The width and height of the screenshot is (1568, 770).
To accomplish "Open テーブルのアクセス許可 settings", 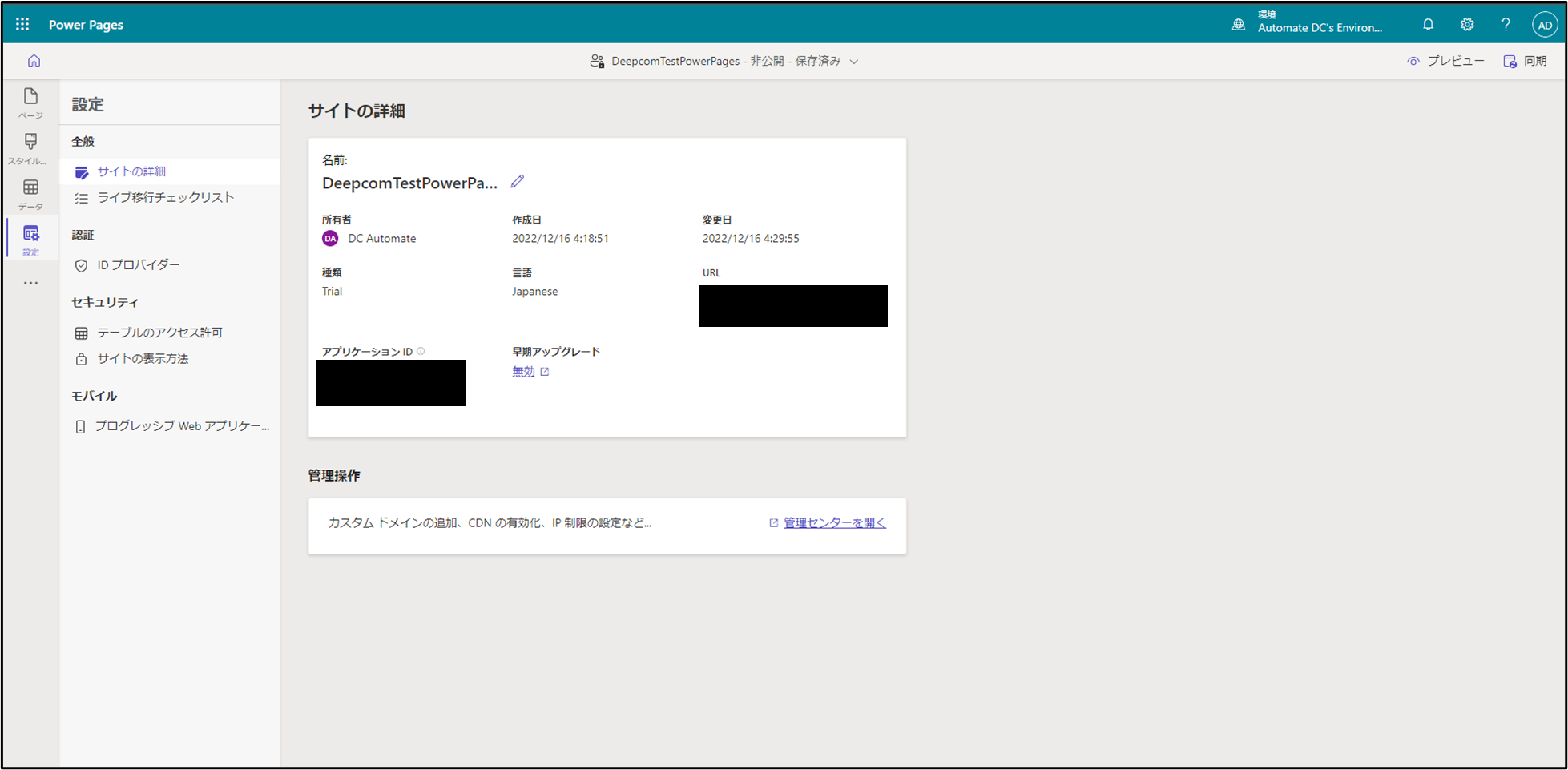I will (159, 333).
